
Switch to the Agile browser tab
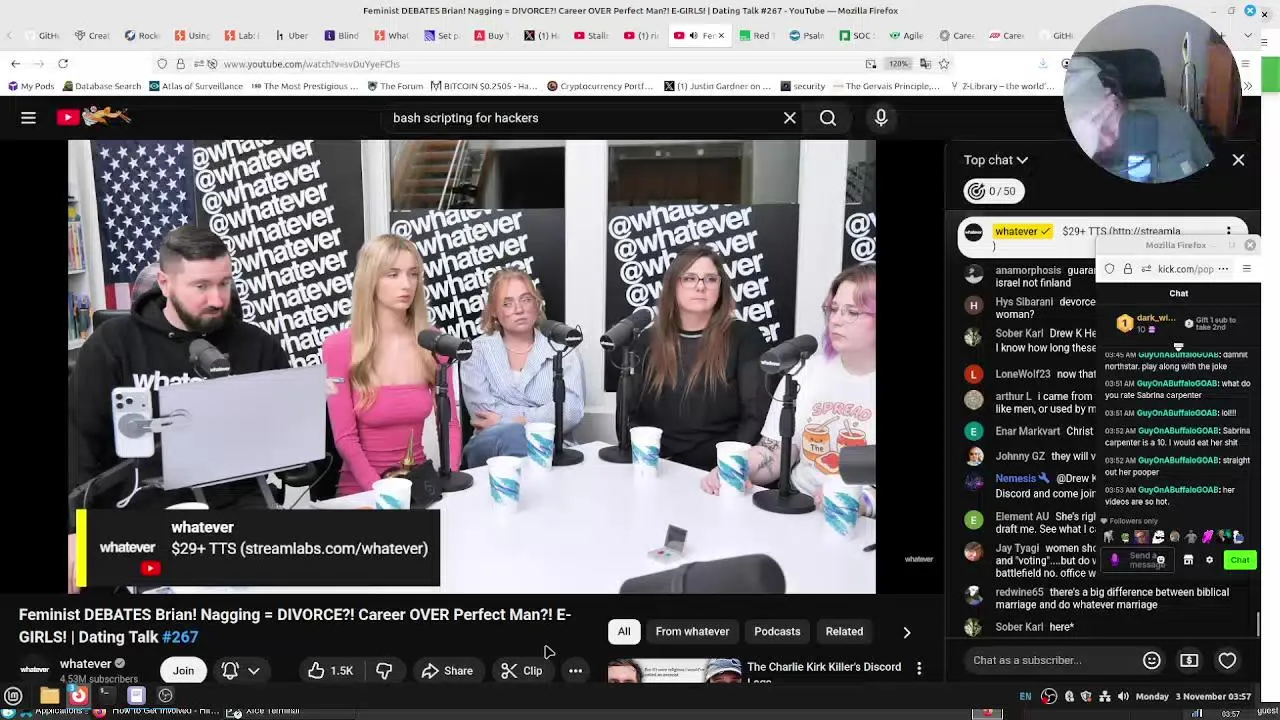(x=905, y=36)
